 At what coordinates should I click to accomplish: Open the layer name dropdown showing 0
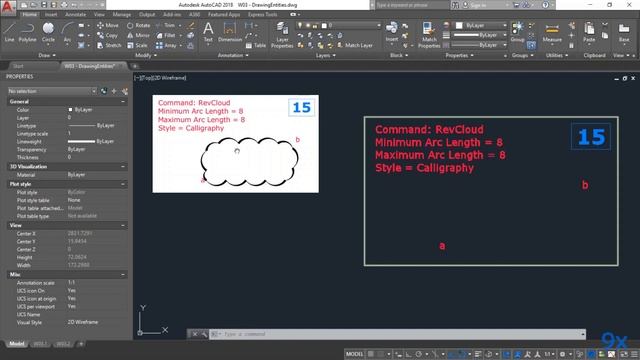click(338, 25)
